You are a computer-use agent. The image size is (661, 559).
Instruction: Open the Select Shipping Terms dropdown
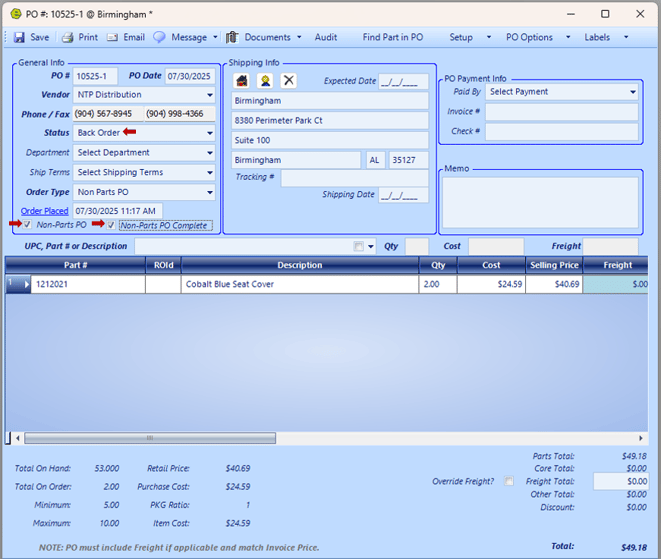[x=210, y=172]
